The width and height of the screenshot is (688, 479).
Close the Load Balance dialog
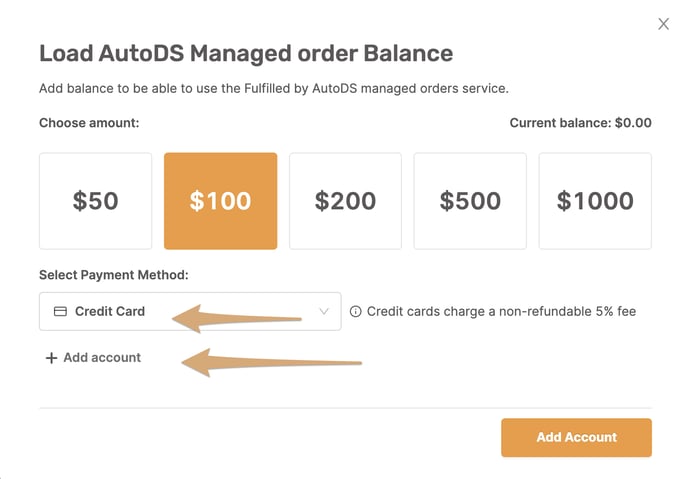tap(663, 24)
